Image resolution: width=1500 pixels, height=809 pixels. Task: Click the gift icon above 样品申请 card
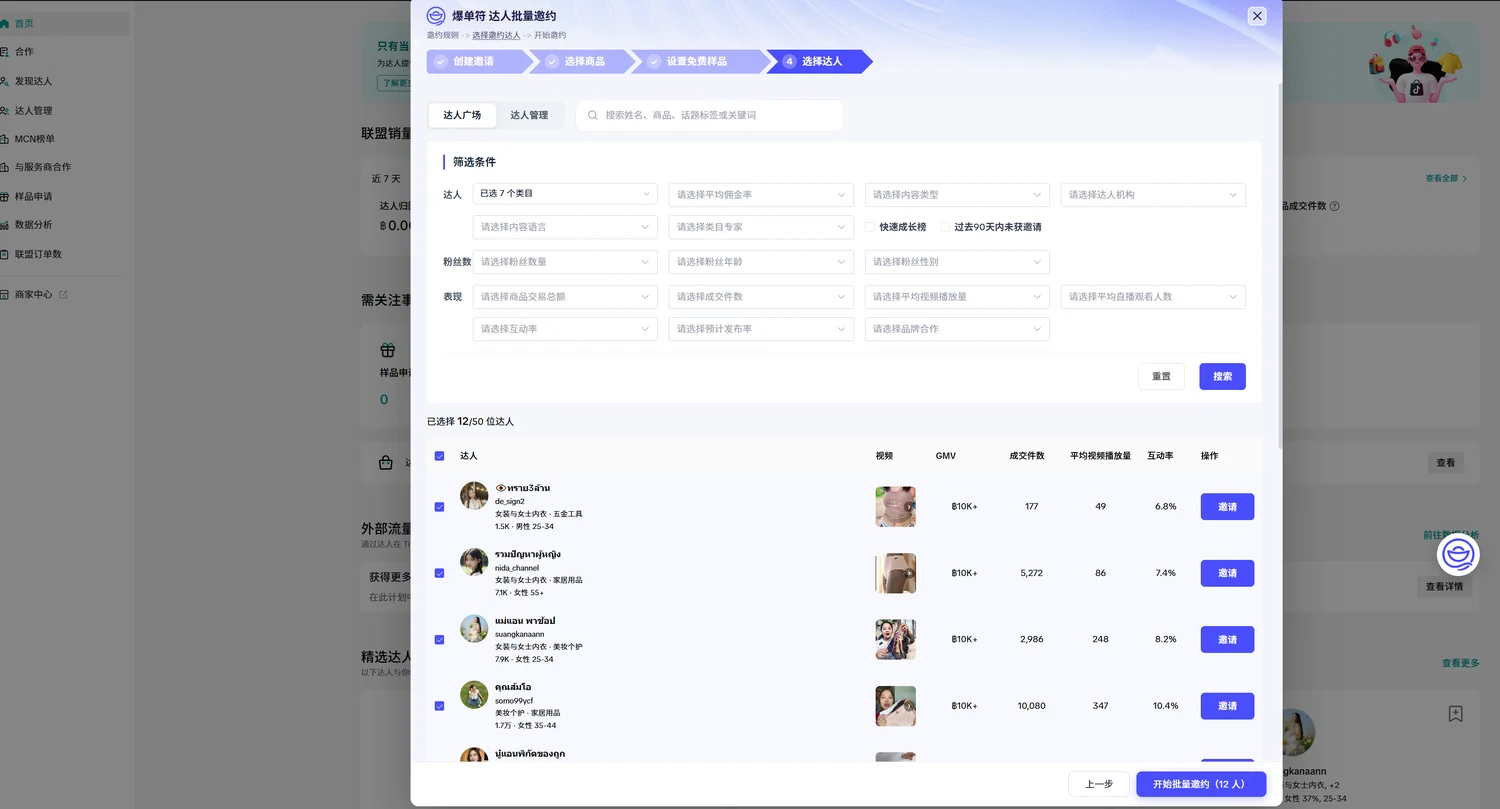pyautogui.click(x=388, y=350)
